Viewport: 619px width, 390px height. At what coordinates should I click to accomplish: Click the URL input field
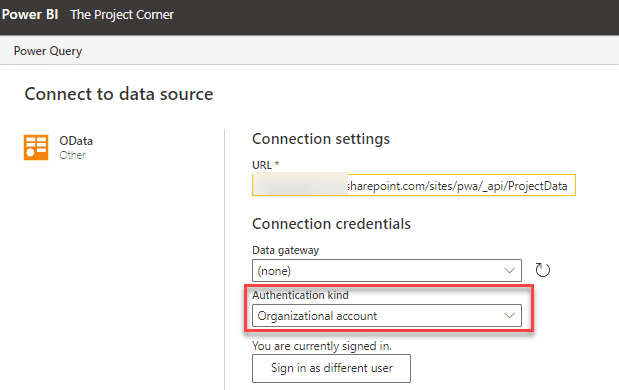(x=414, y=185)
